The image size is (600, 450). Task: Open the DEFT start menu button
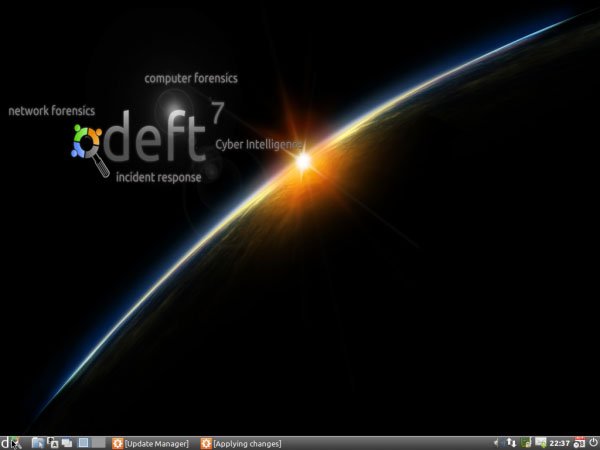click(10, 443)
